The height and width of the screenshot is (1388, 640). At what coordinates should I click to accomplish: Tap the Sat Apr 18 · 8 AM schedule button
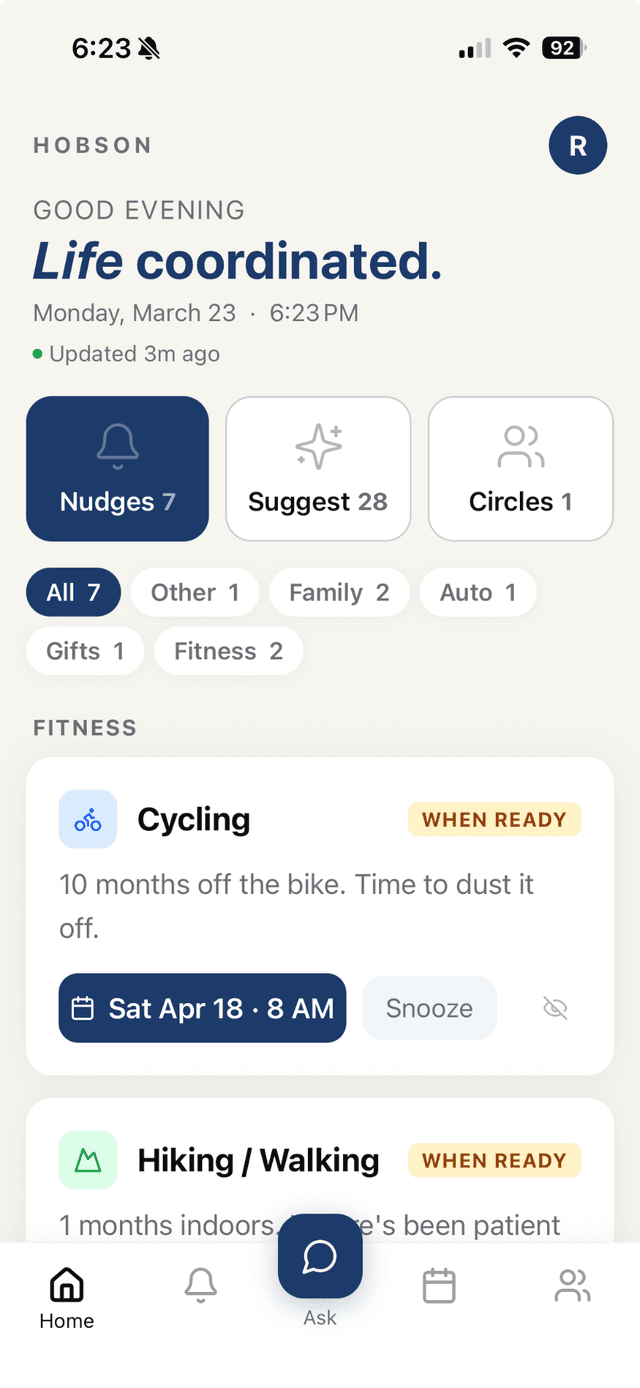pyautogui.click(x=201, y=1008)
